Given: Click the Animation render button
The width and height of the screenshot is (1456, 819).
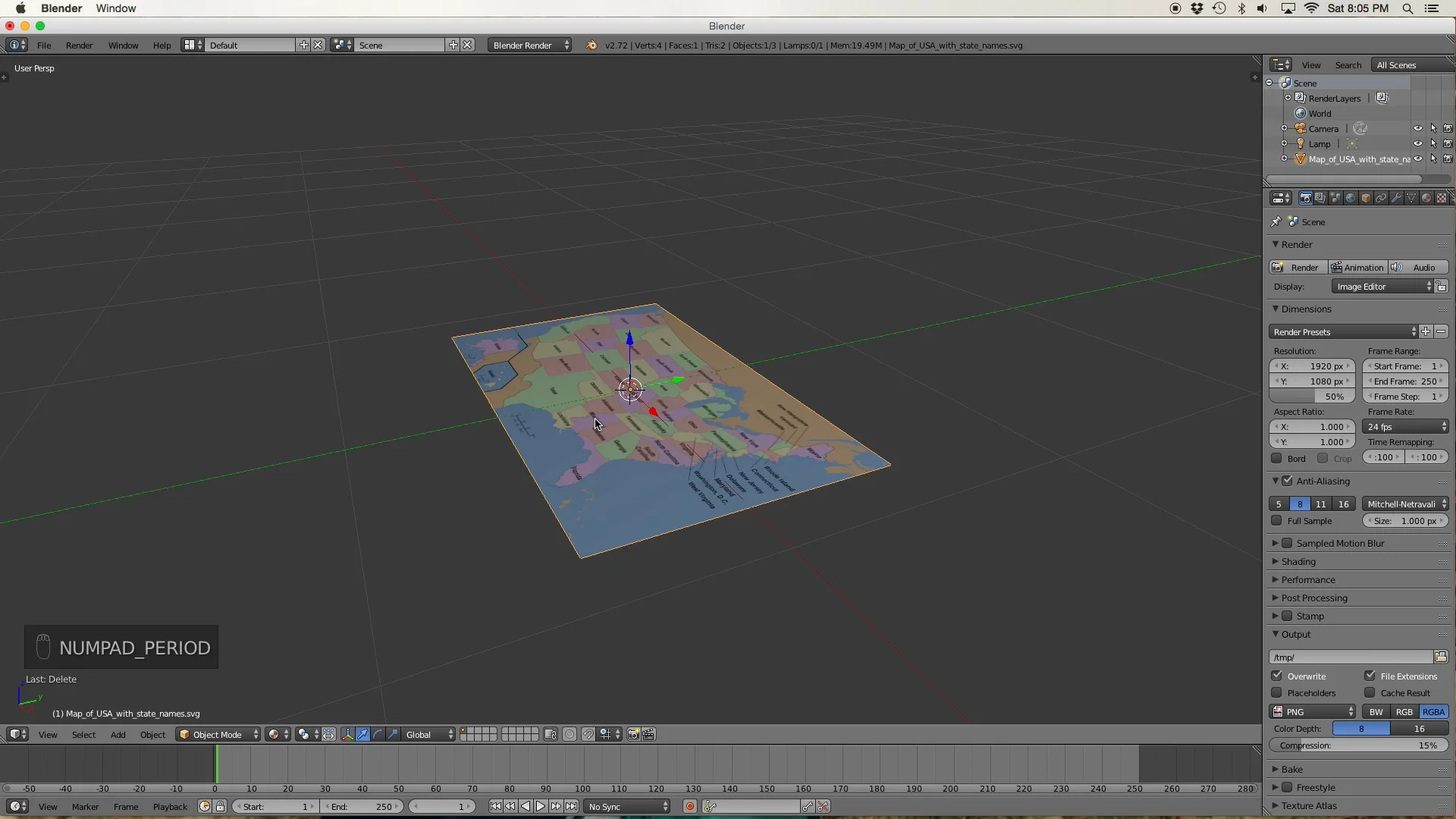Looking at the screenshot, I should click(x=1357, y=267).
